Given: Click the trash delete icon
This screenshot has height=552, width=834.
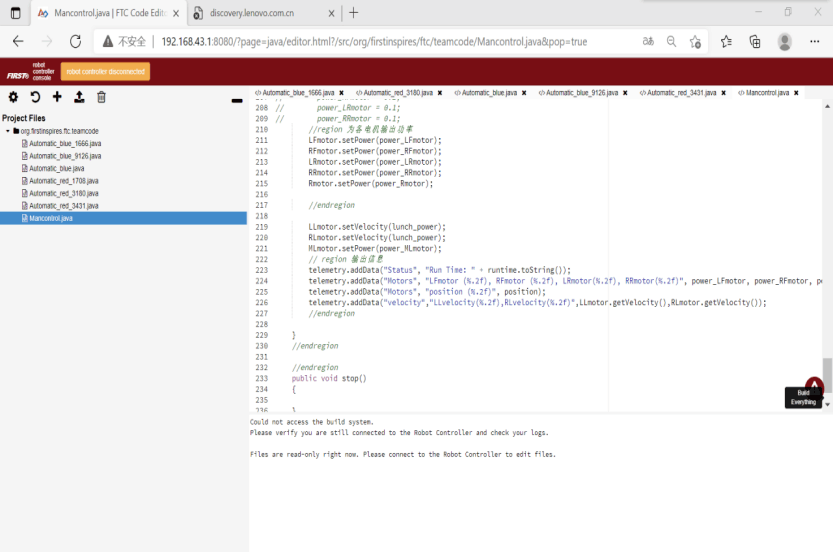Looking at the screenshot, I should pyautogui.click(x=101, y=97).
